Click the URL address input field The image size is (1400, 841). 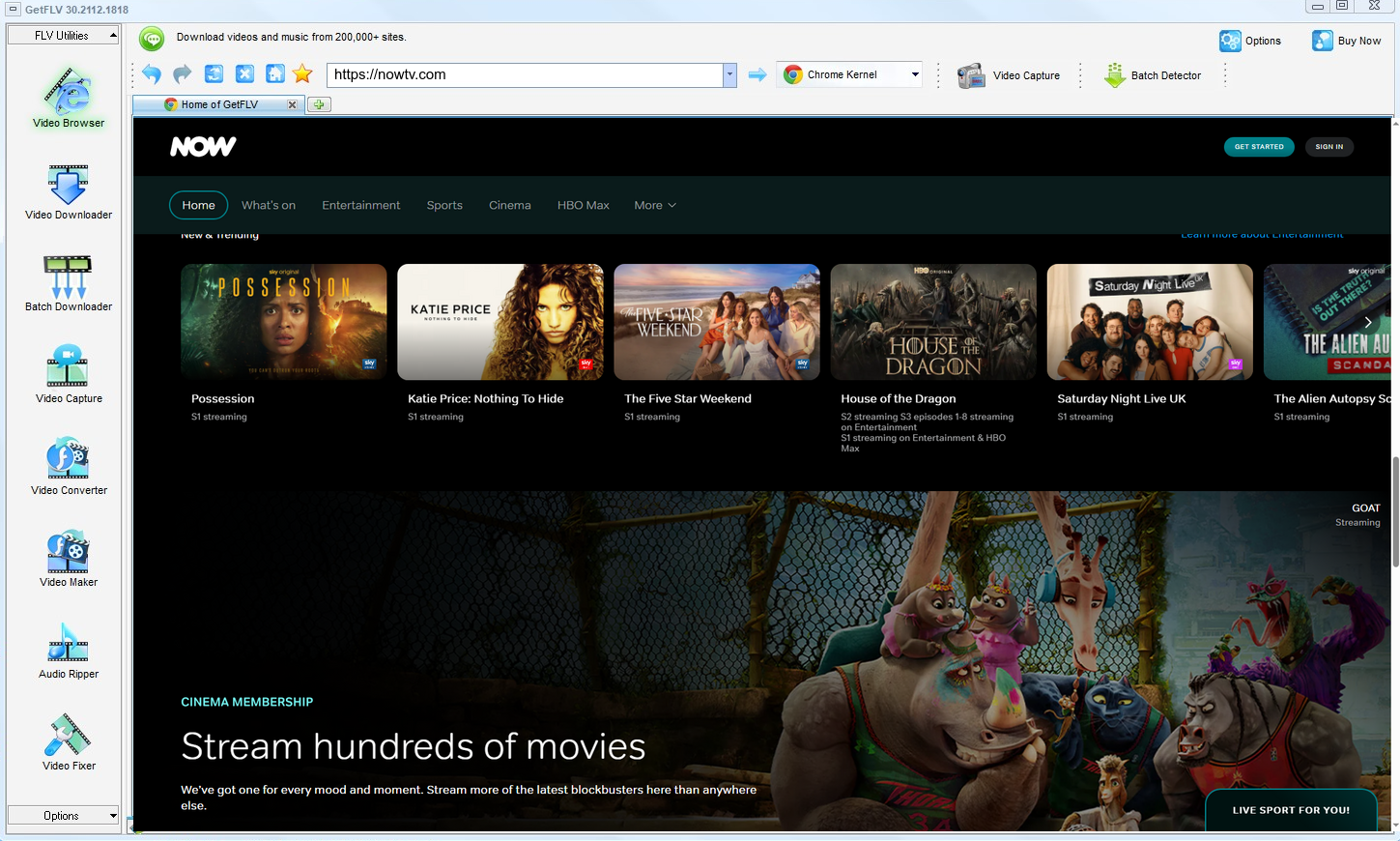tap(525, 74)
